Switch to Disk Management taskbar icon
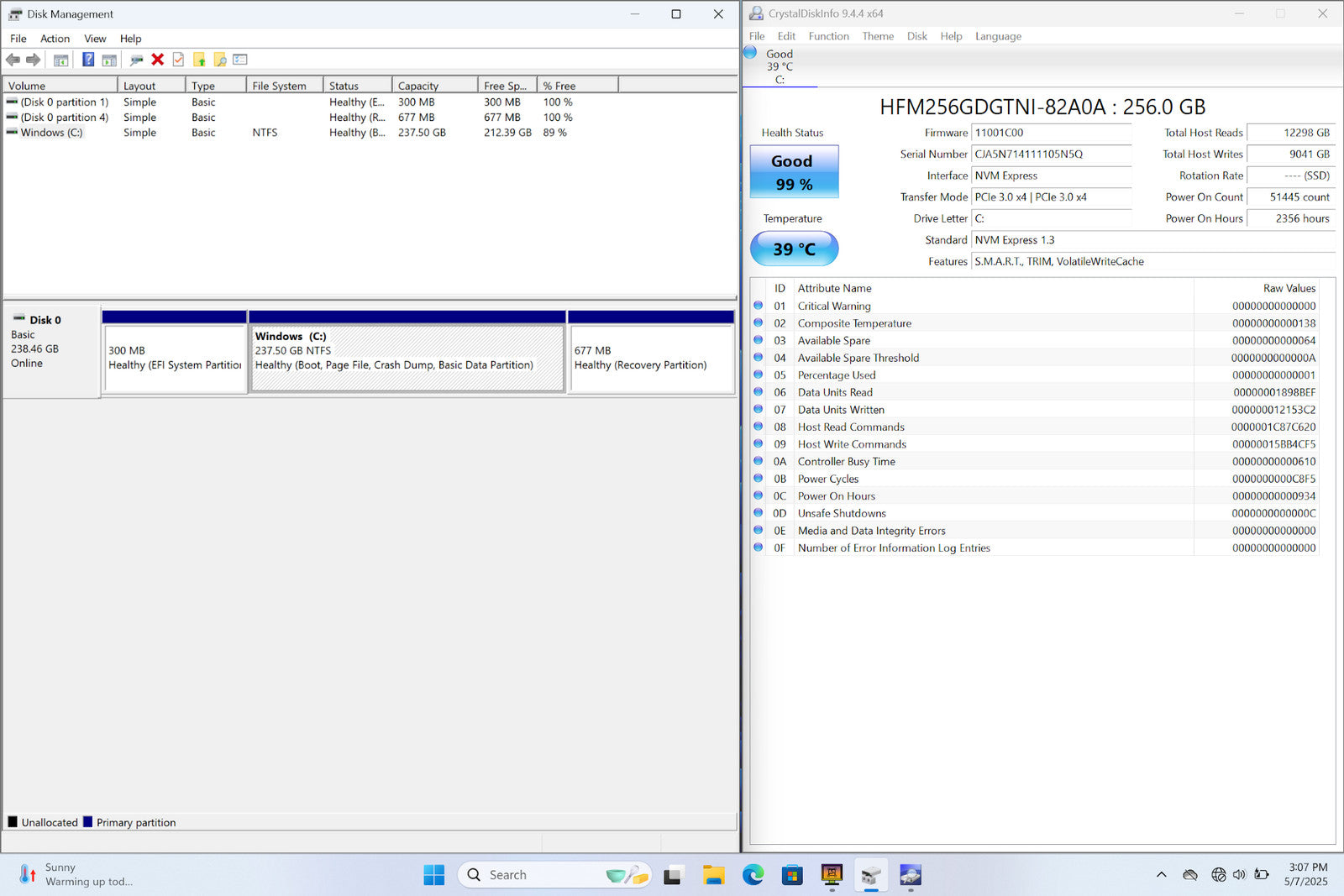The height and width of the screenshot is (896, 1344). pyautogui.click(x=871, y=875)
